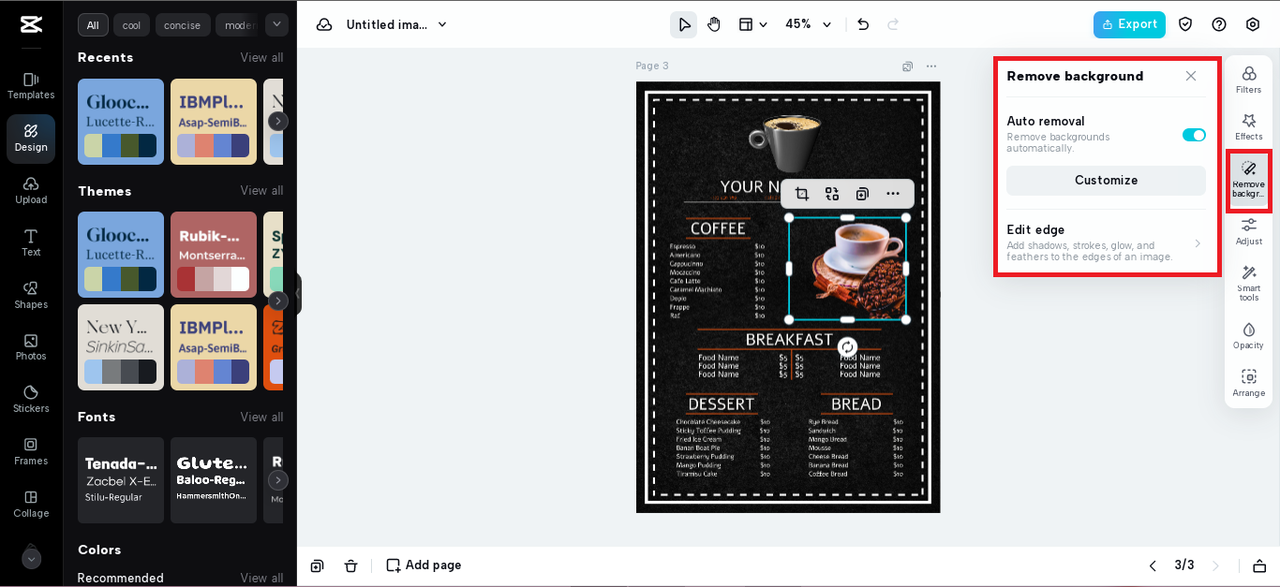1280x587 pixels.
Task: Open Smart tools
Action: tap(1249, 283)
